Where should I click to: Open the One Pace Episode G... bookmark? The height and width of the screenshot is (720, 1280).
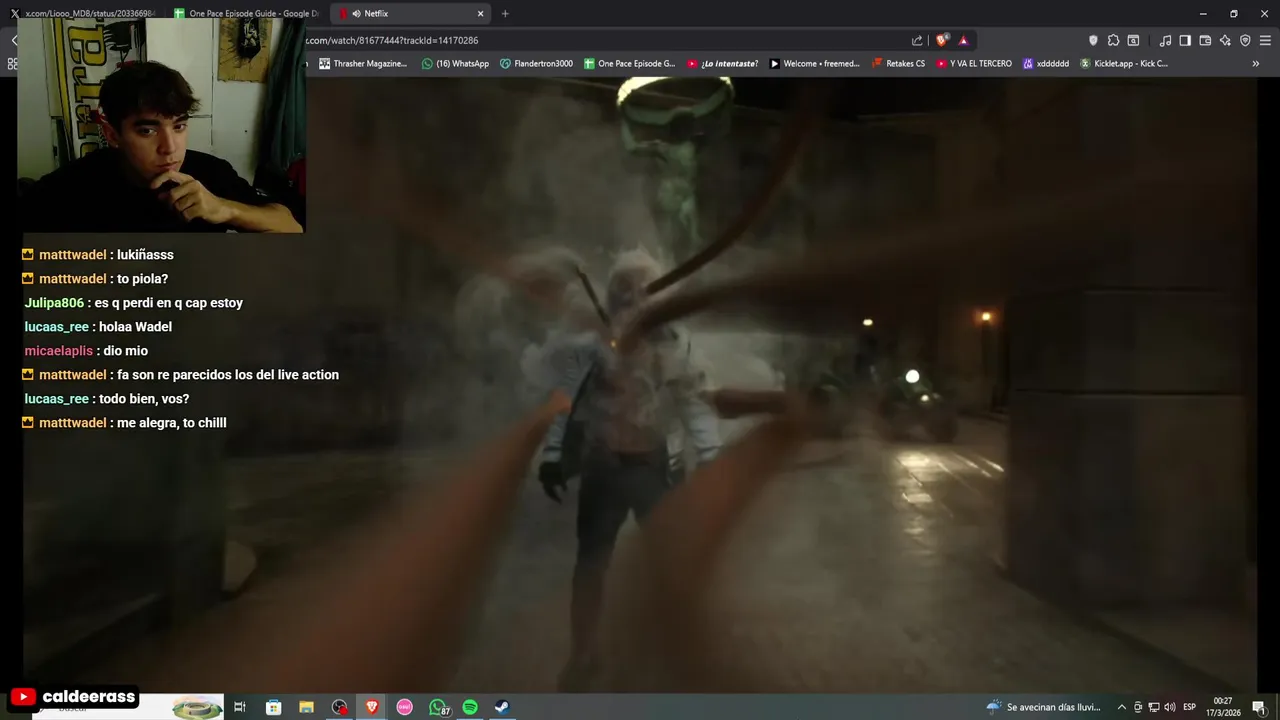pyautogui.click(x=630, y=64)
